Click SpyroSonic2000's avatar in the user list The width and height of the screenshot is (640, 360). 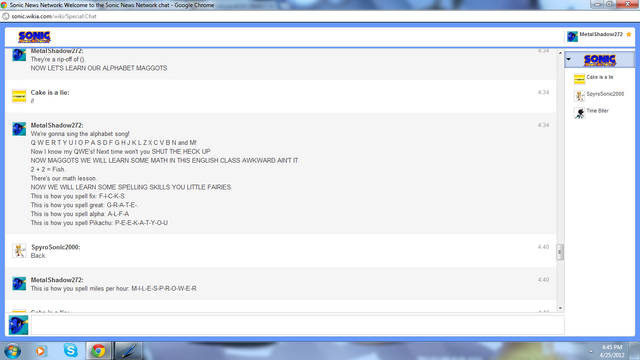(579, 96)
